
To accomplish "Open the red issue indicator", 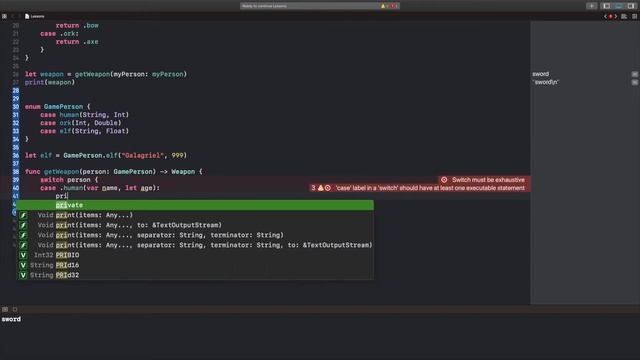I will point(611,16).
